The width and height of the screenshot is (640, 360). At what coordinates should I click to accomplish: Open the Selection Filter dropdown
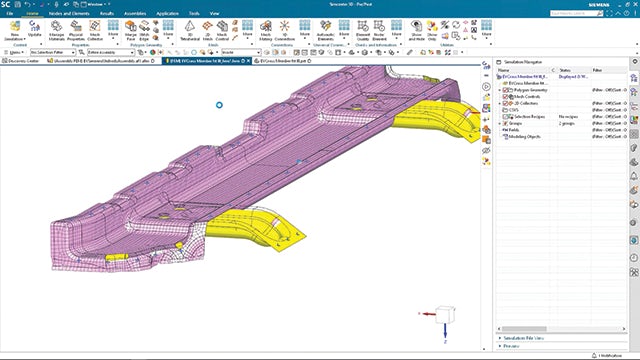53,52
